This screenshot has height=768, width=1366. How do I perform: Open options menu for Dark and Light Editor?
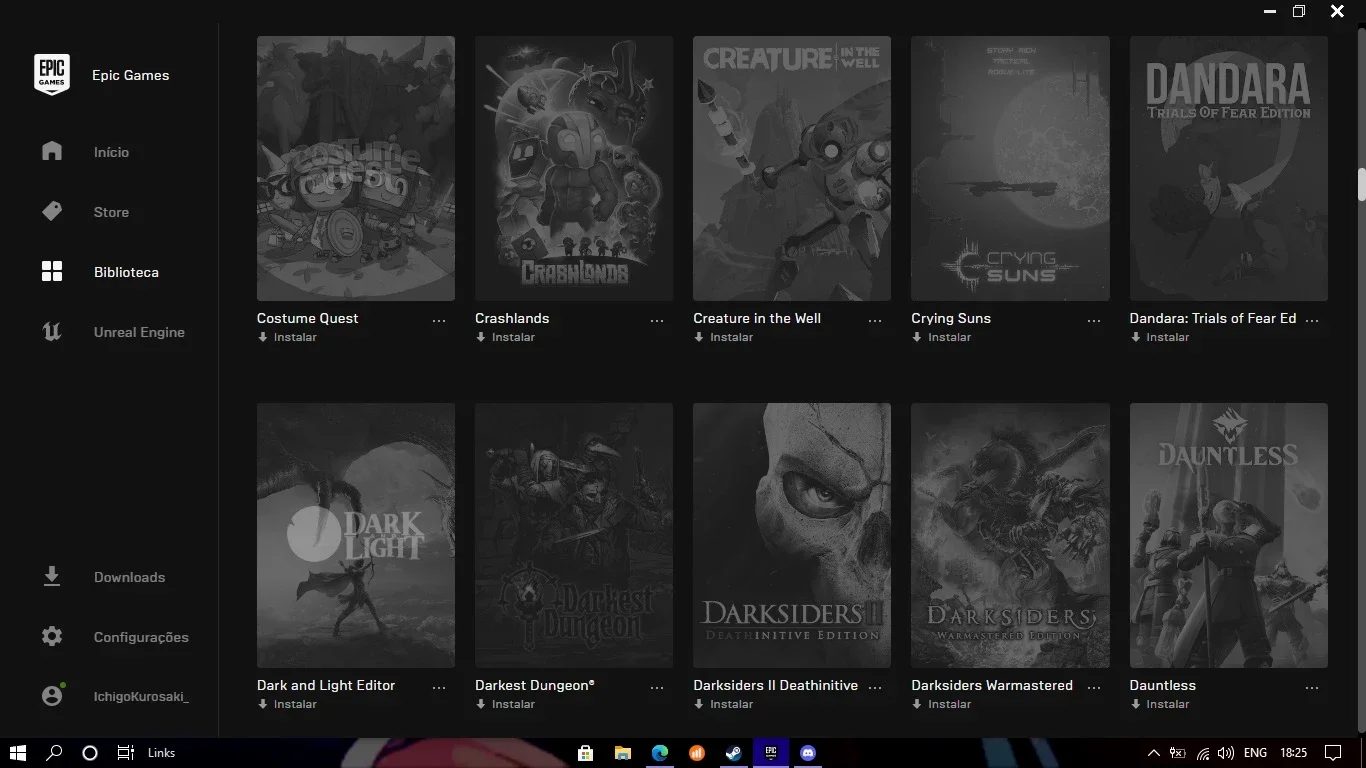[x=439, y=687]
